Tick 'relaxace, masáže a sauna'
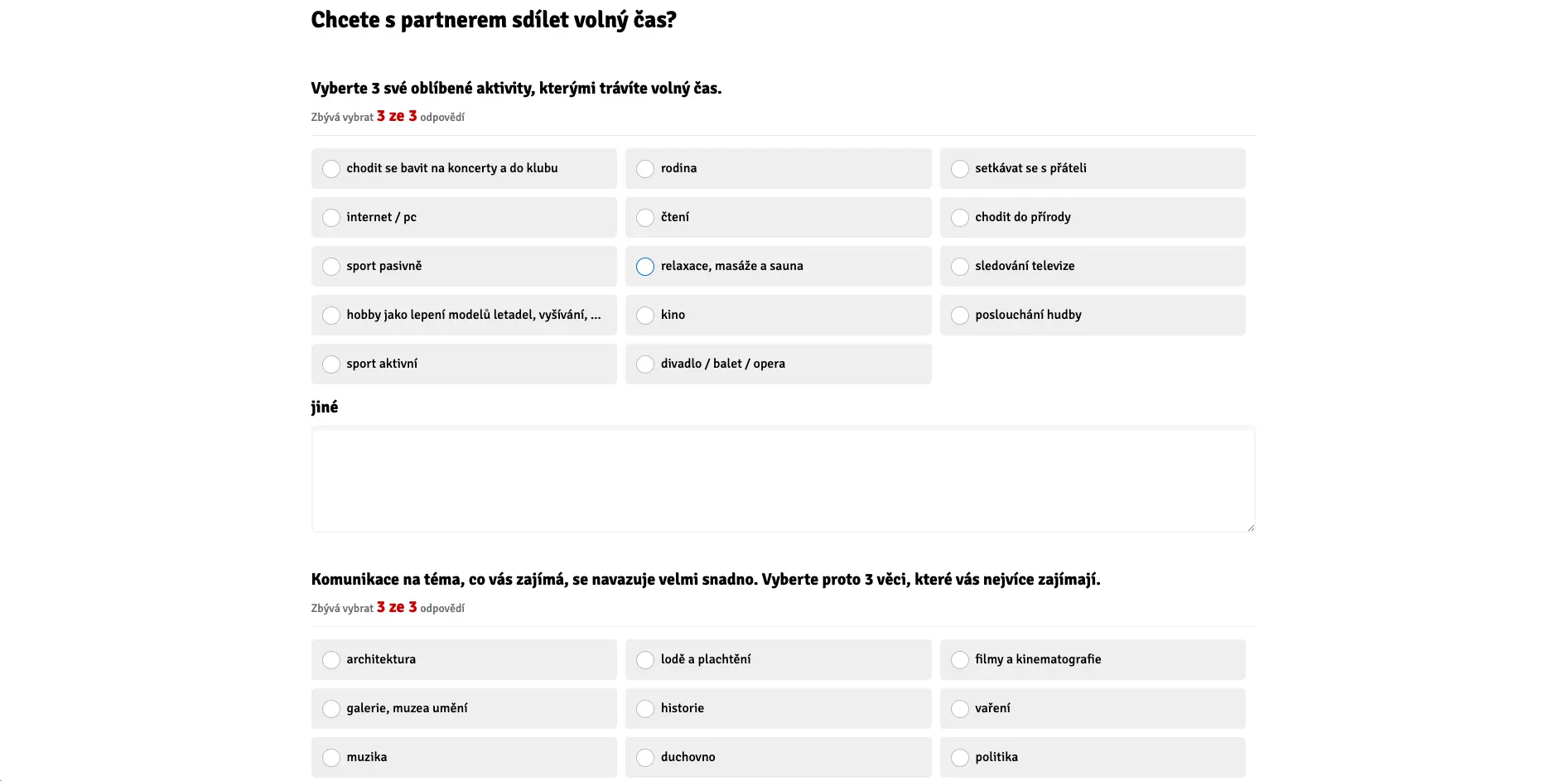The image size is (1568, 781). point(778,266)
